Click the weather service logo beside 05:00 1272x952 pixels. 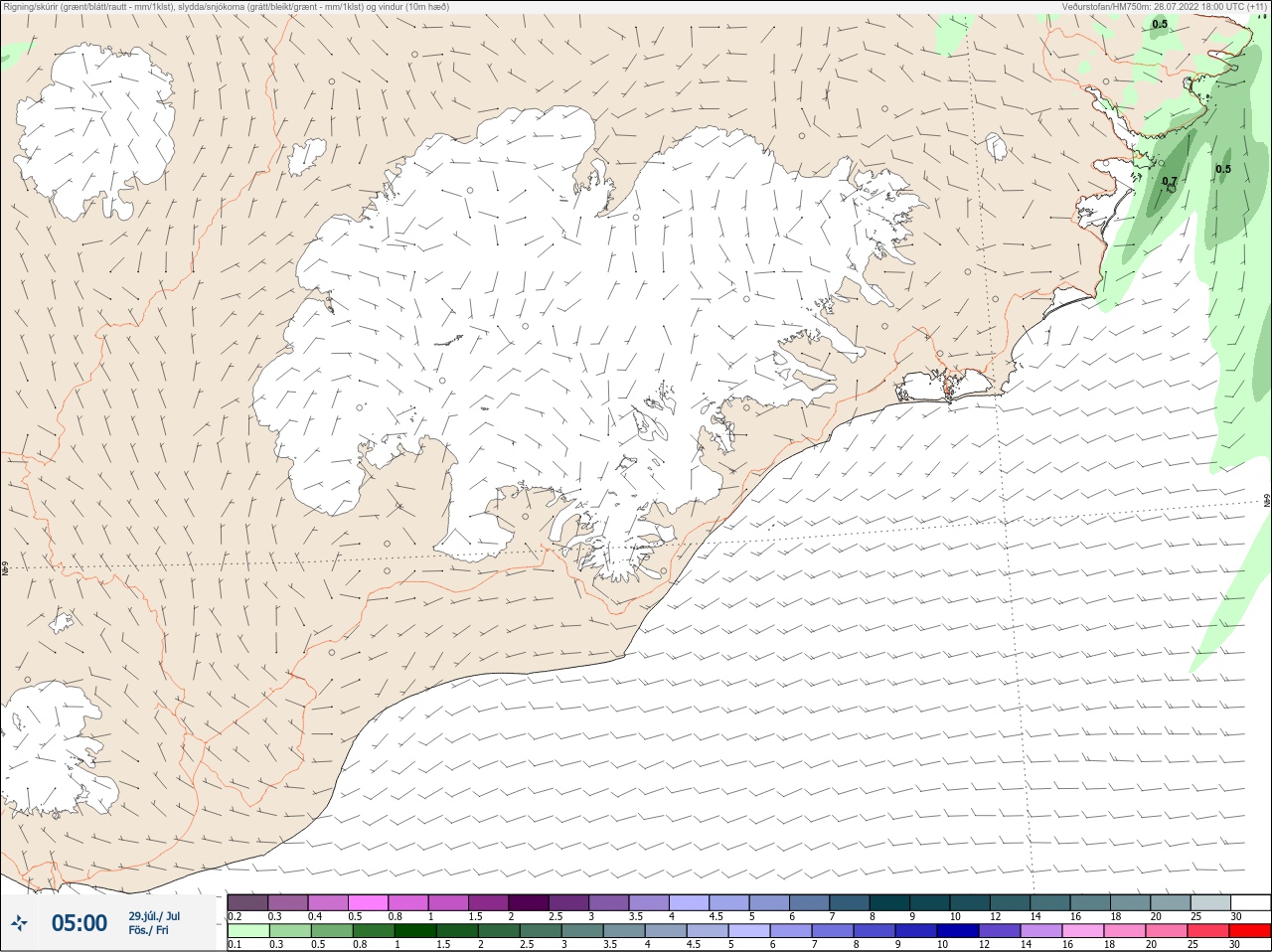19,923
